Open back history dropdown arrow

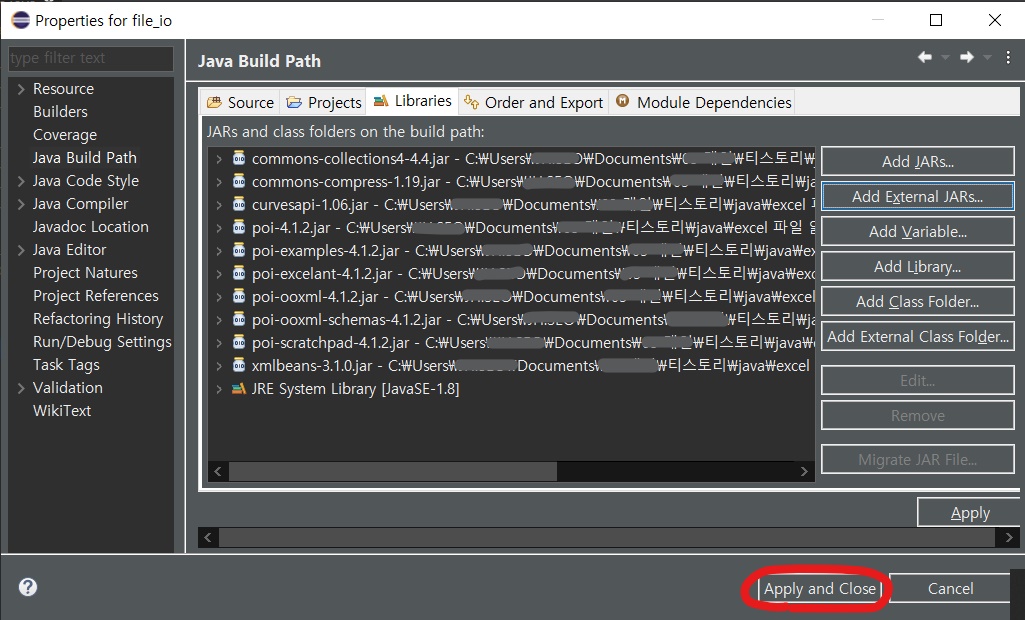tap(945, 58)
